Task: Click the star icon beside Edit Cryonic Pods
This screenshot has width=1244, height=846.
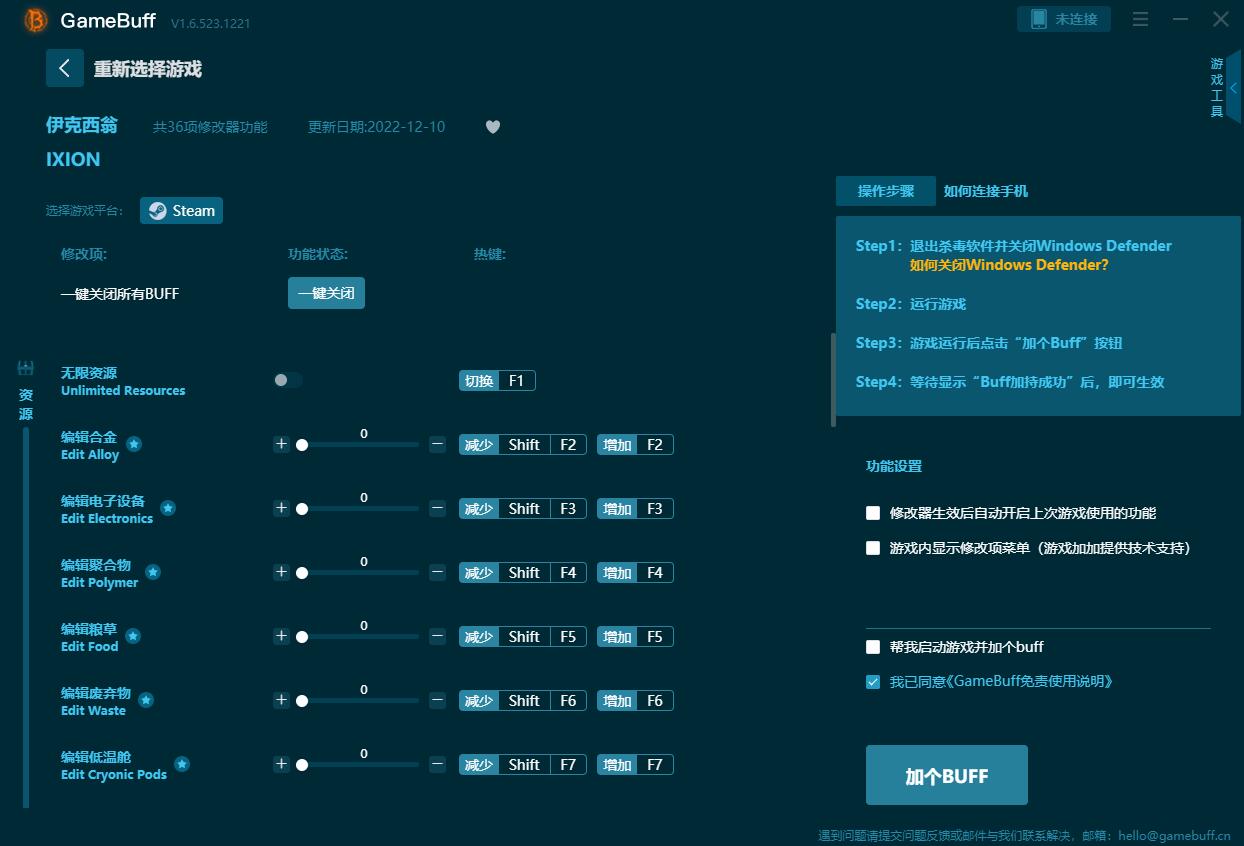Action: 182,764
